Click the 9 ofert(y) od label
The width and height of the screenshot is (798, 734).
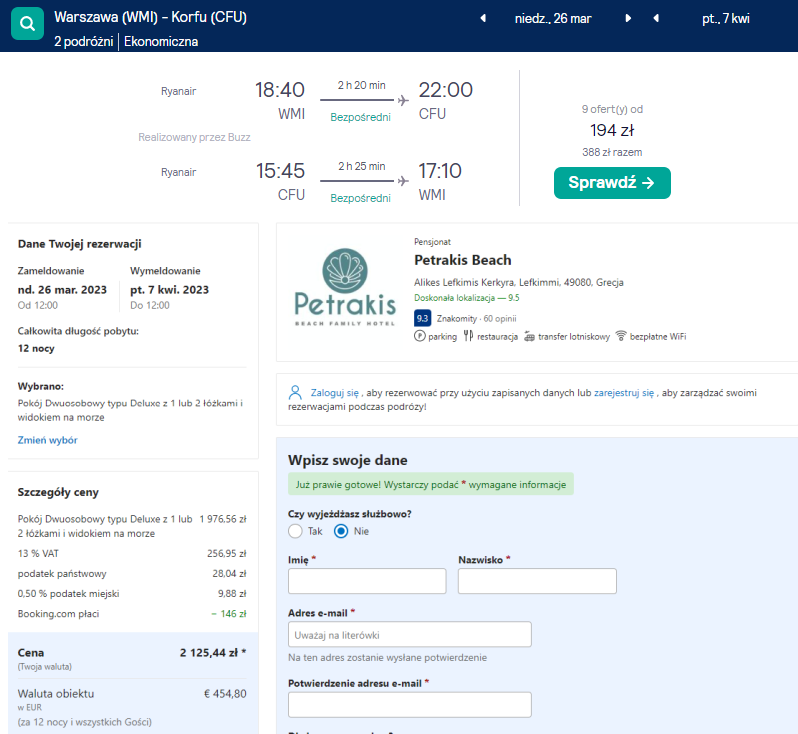612,109
